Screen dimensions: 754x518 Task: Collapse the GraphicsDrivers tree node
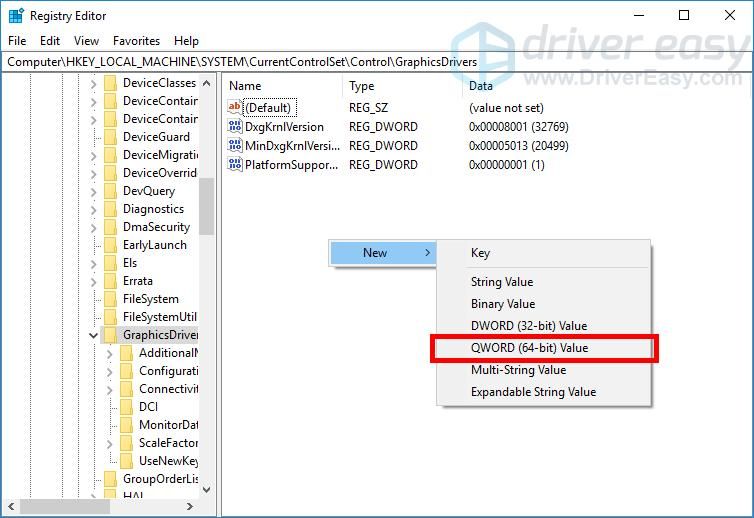click(93, 335)
